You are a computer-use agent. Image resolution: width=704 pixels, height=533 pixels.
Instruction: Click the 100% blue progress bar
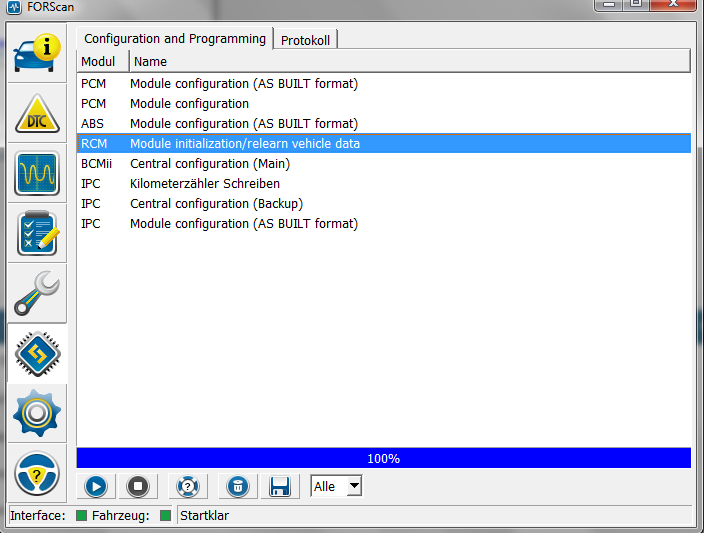tap(383, 458)
